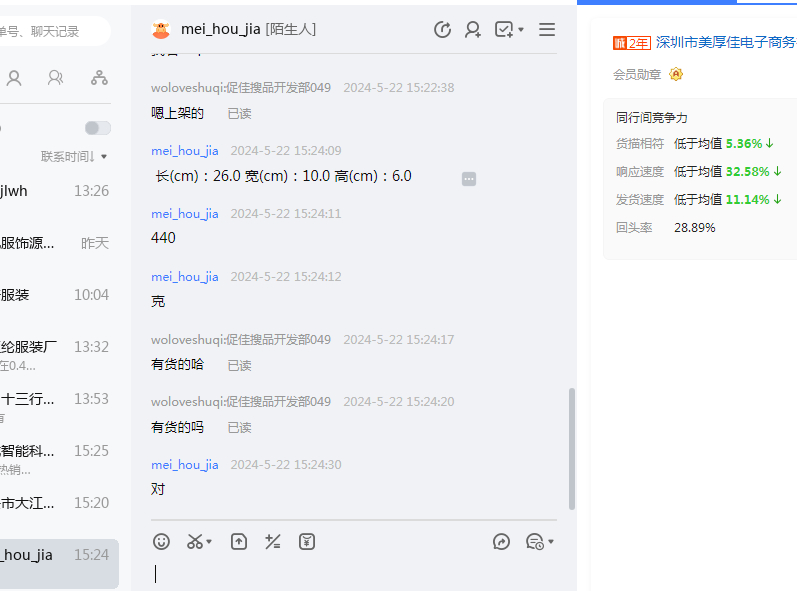Screen dimensions: 797x591
Task: Open the emoji picker
Action: point(161,542)
